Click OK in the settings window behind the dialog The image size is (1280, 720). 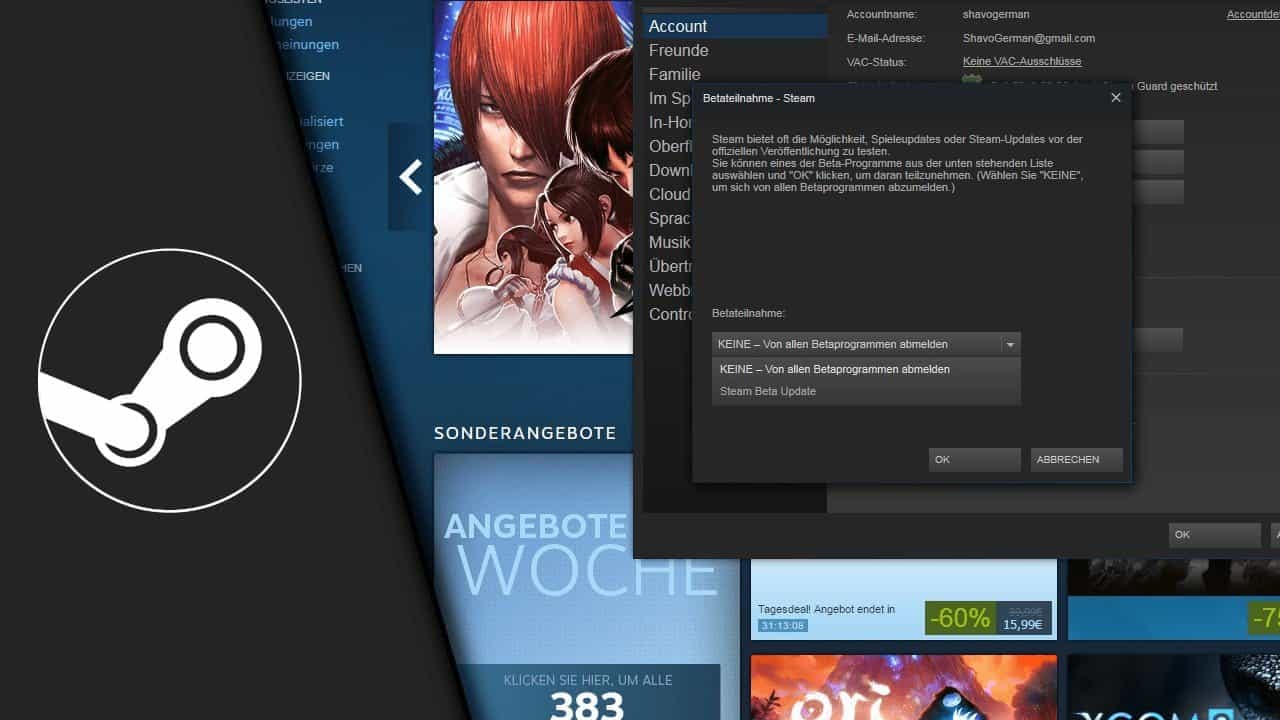pos(1215,535)
